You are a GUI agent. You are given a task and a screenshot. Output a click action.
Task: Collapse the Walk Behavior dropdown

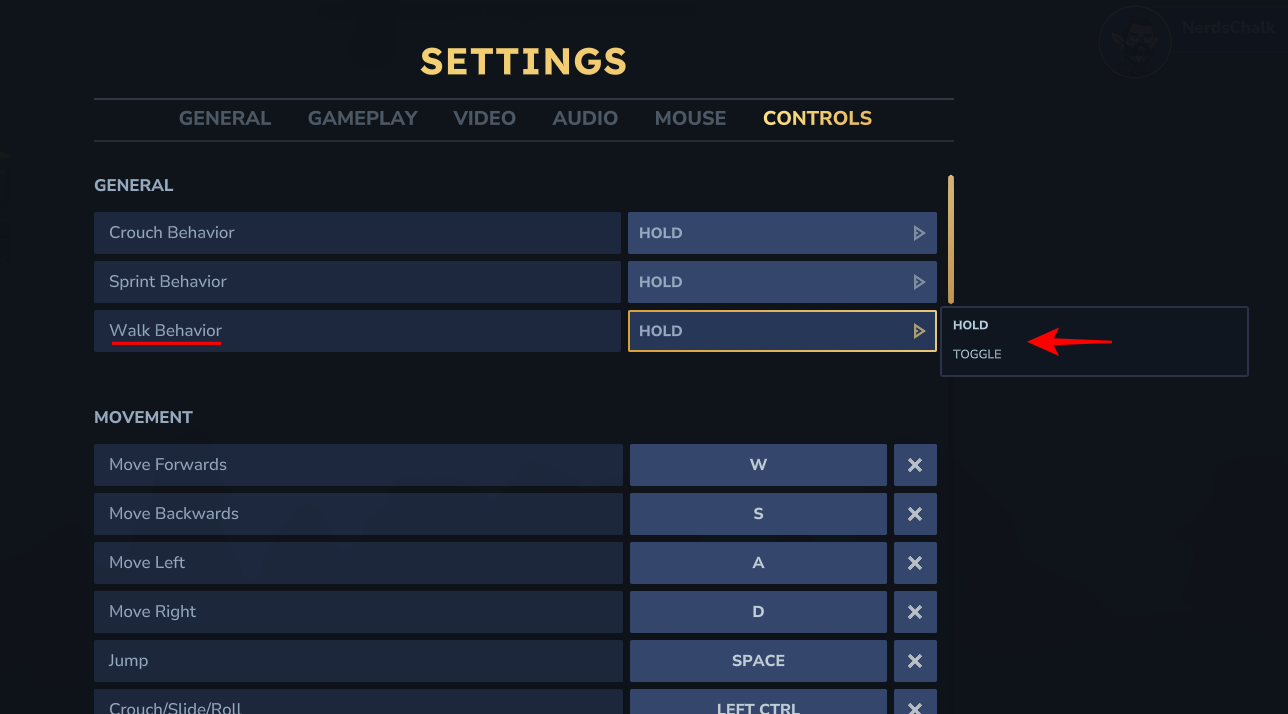pos(781,331)
